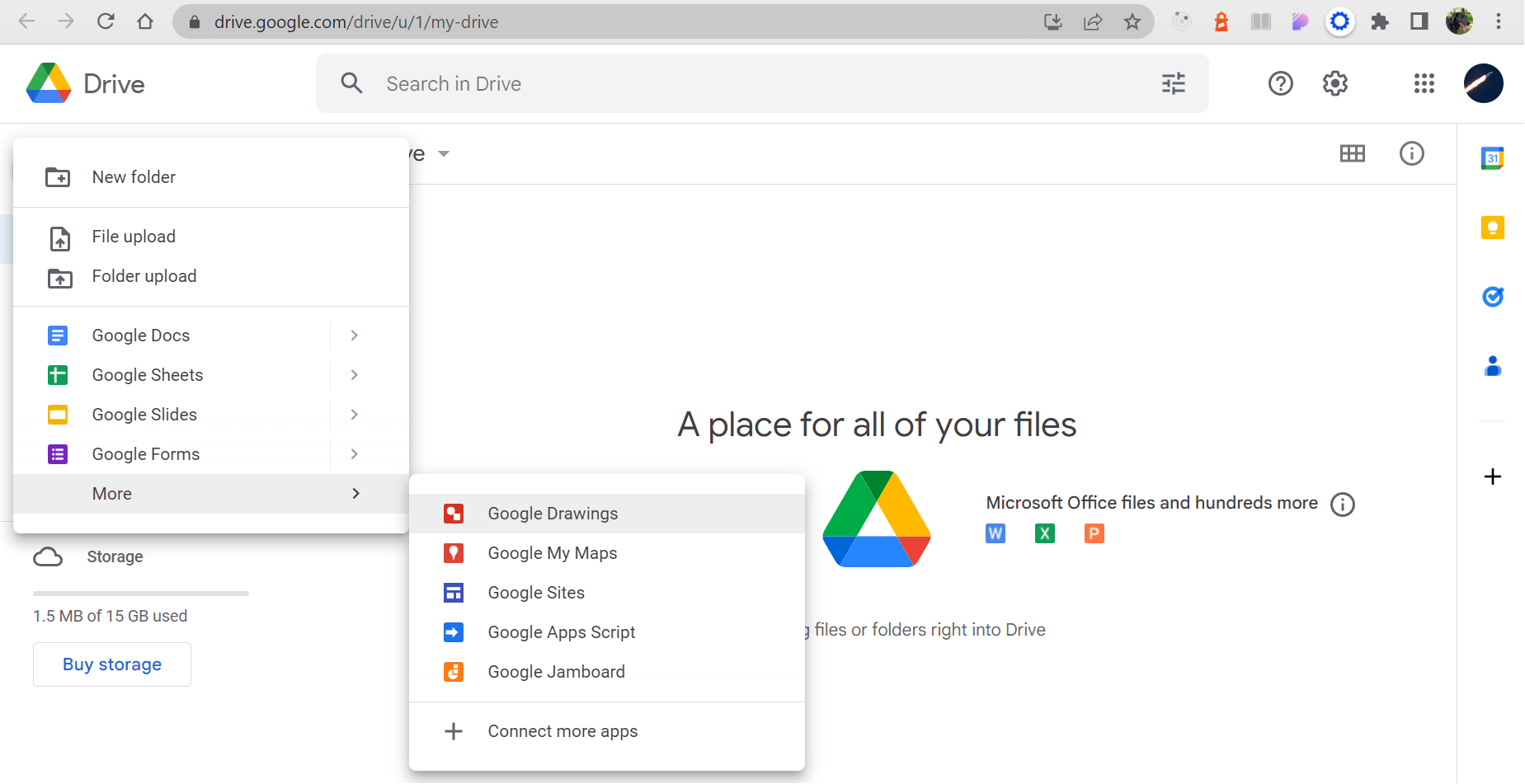The height and width of the screenshot is (784, 1525).
Task: Select Google My Maps
Action: point(607,553)
